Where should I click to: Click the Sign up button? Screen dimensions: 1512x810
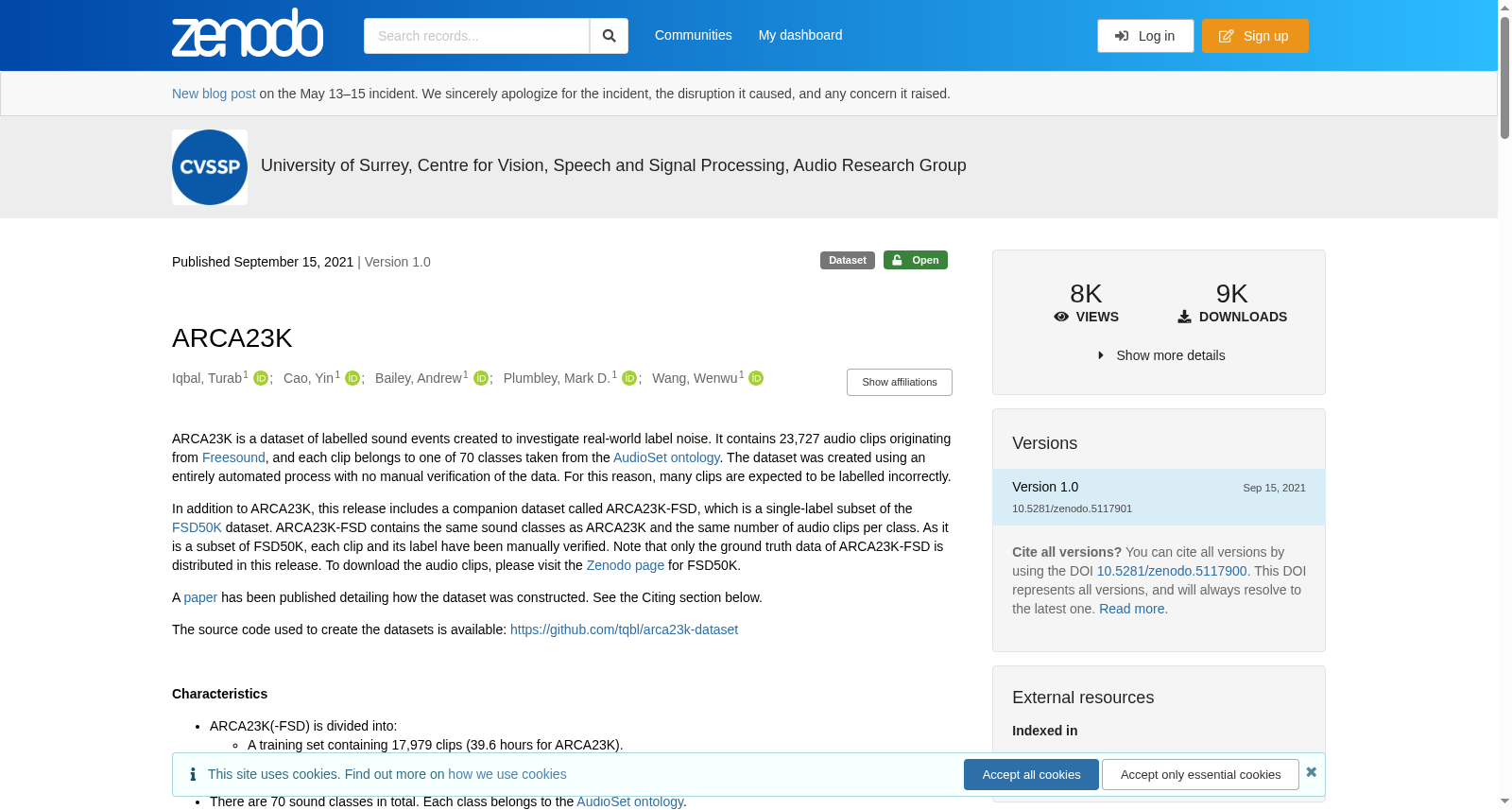point(1255,36)
